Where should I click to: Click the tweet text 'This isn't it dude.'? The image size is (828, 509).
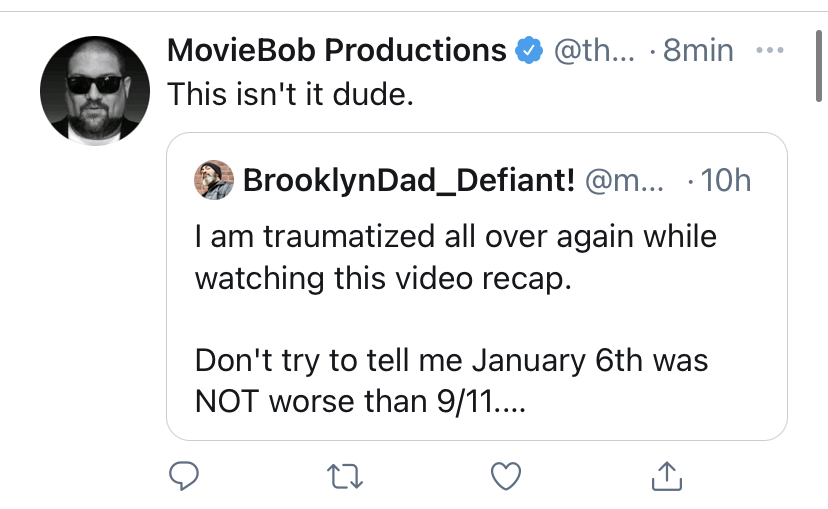click(290, 95)
